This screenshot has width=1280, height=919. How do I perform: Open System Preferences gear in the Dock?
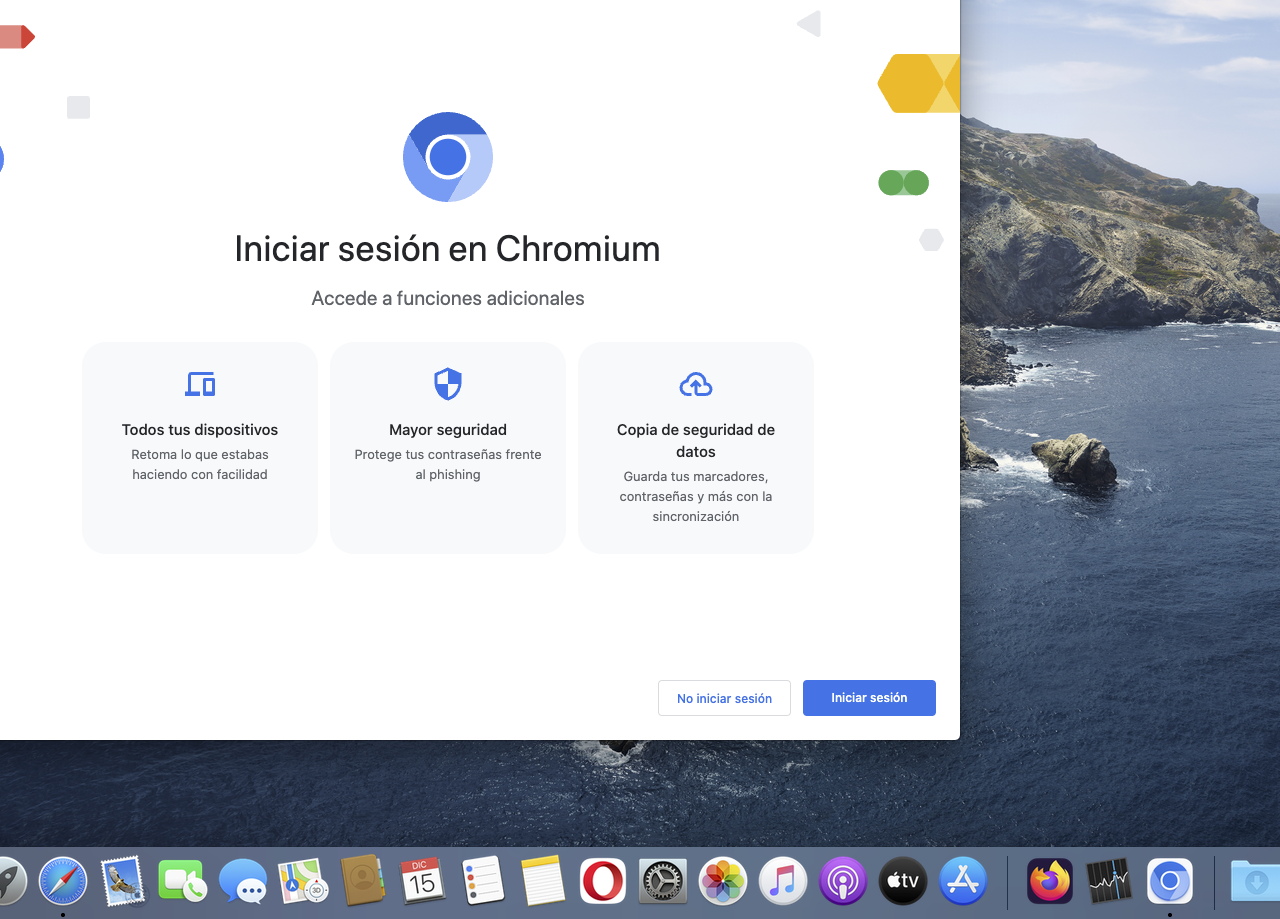coord(663,882)
